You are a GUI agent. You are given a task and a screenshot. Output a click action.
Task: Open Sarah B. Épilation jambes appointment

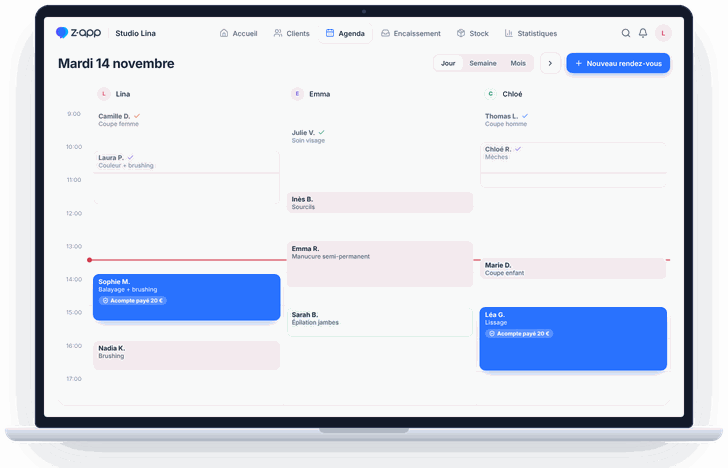[x=380, y=322]
